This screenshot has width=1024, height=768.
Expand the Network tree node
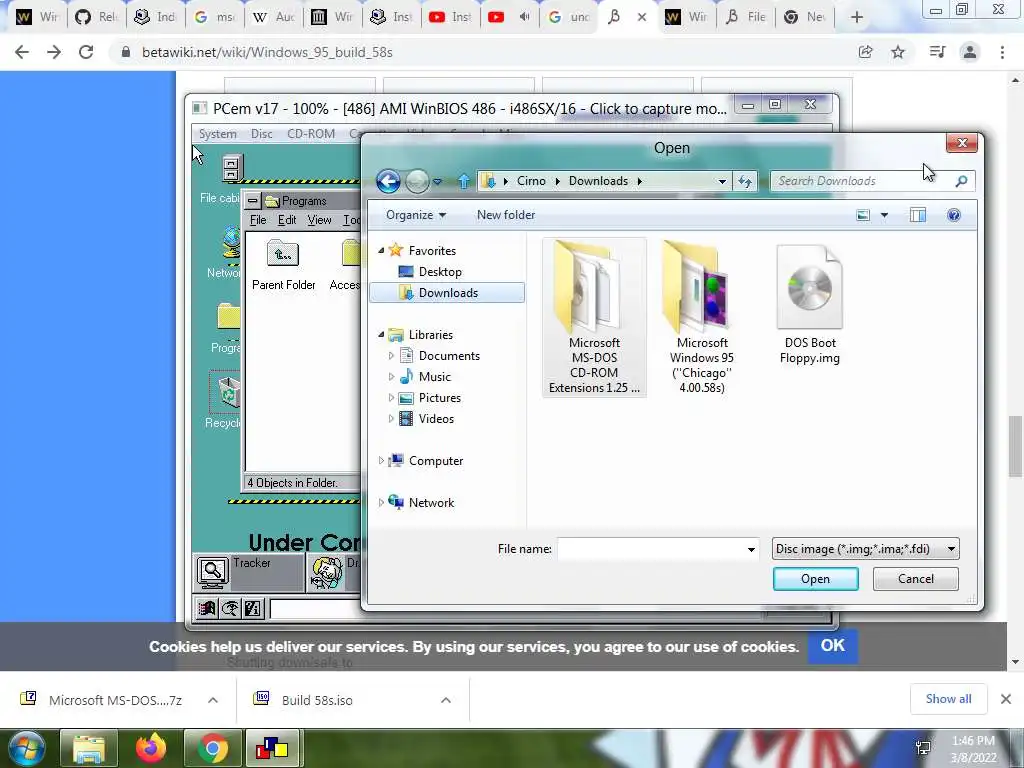coord(381,502)
